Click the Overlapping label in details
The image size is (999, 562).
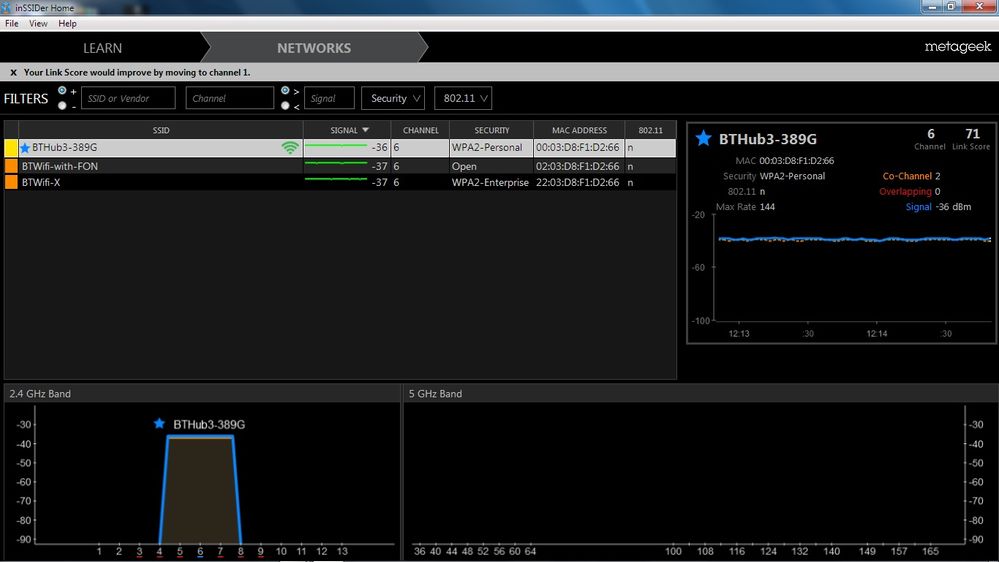tap(905, 191)
